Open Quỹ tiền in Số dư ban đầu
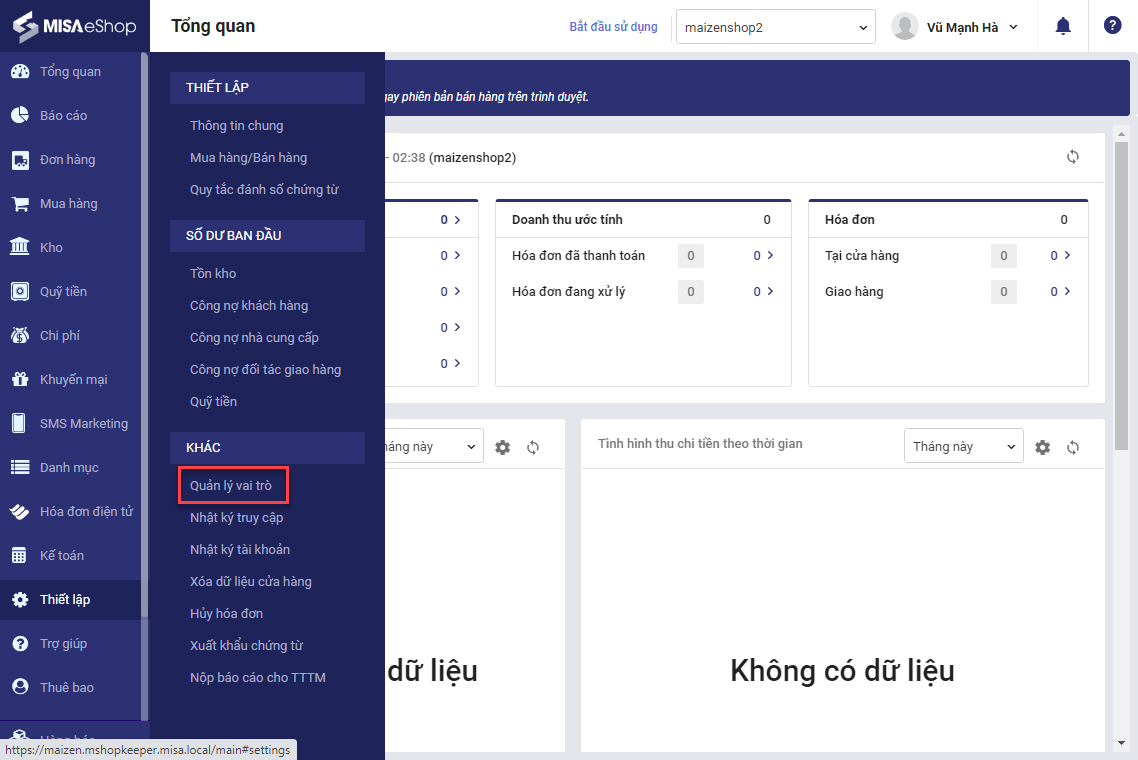 pyautogui.click(x=213, y=401)
